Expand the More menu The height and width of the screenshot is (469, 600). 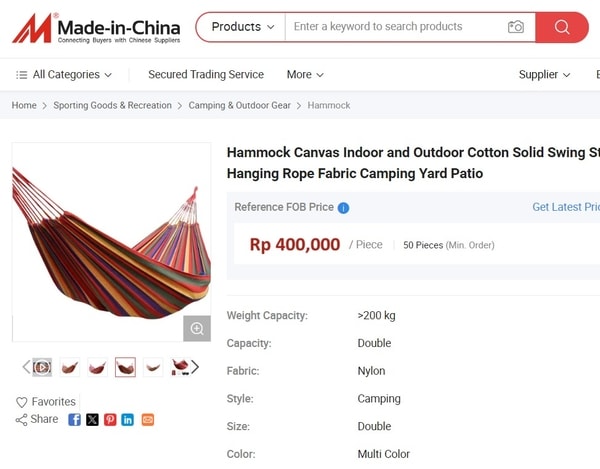click(305, 74)
